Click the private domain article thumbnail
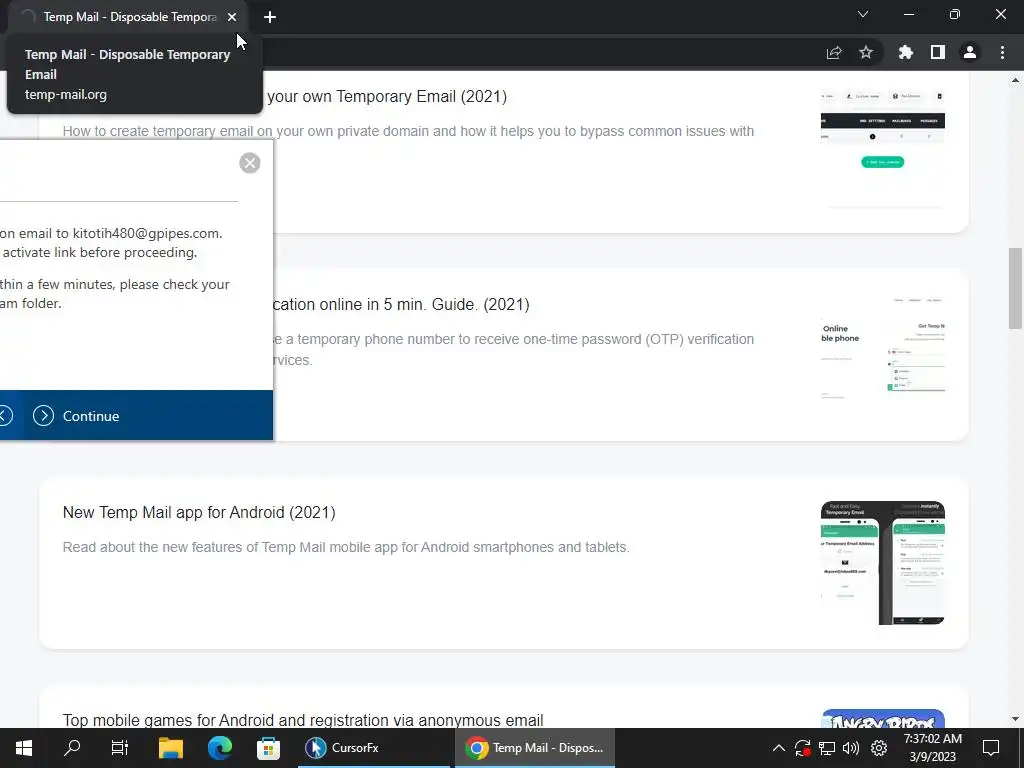The image size is (1024, 768). [882, 149]
